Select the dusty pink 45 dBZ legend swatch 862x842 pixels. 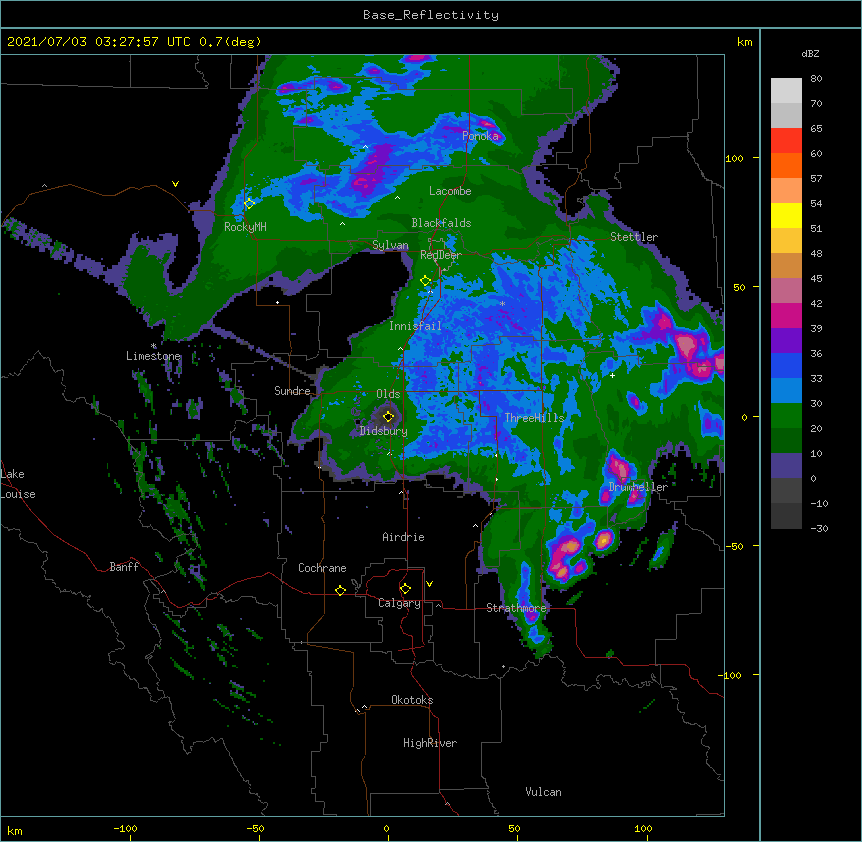click(786, 290)
